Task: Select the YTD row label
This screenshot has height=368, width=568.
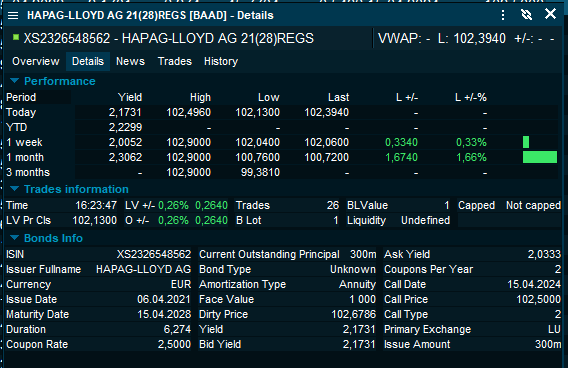Action: [x=17, y=127]
